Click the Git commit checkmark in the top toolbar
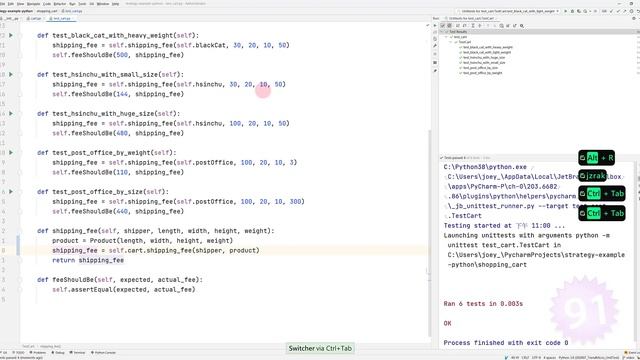The height and width of the screenshot is (360, 640). [618, 11]
